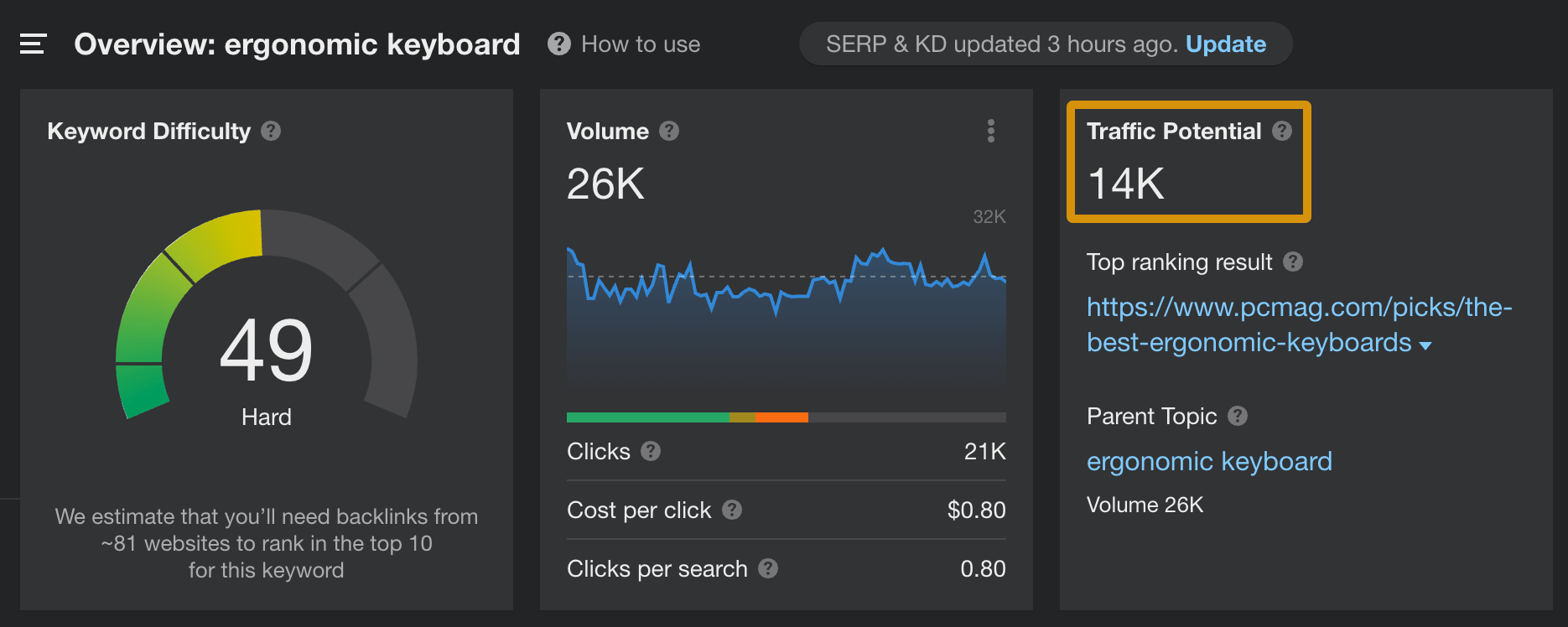Click the help icon beside How to use
The height and width of the screenshot is (627, 1568).
558,44
